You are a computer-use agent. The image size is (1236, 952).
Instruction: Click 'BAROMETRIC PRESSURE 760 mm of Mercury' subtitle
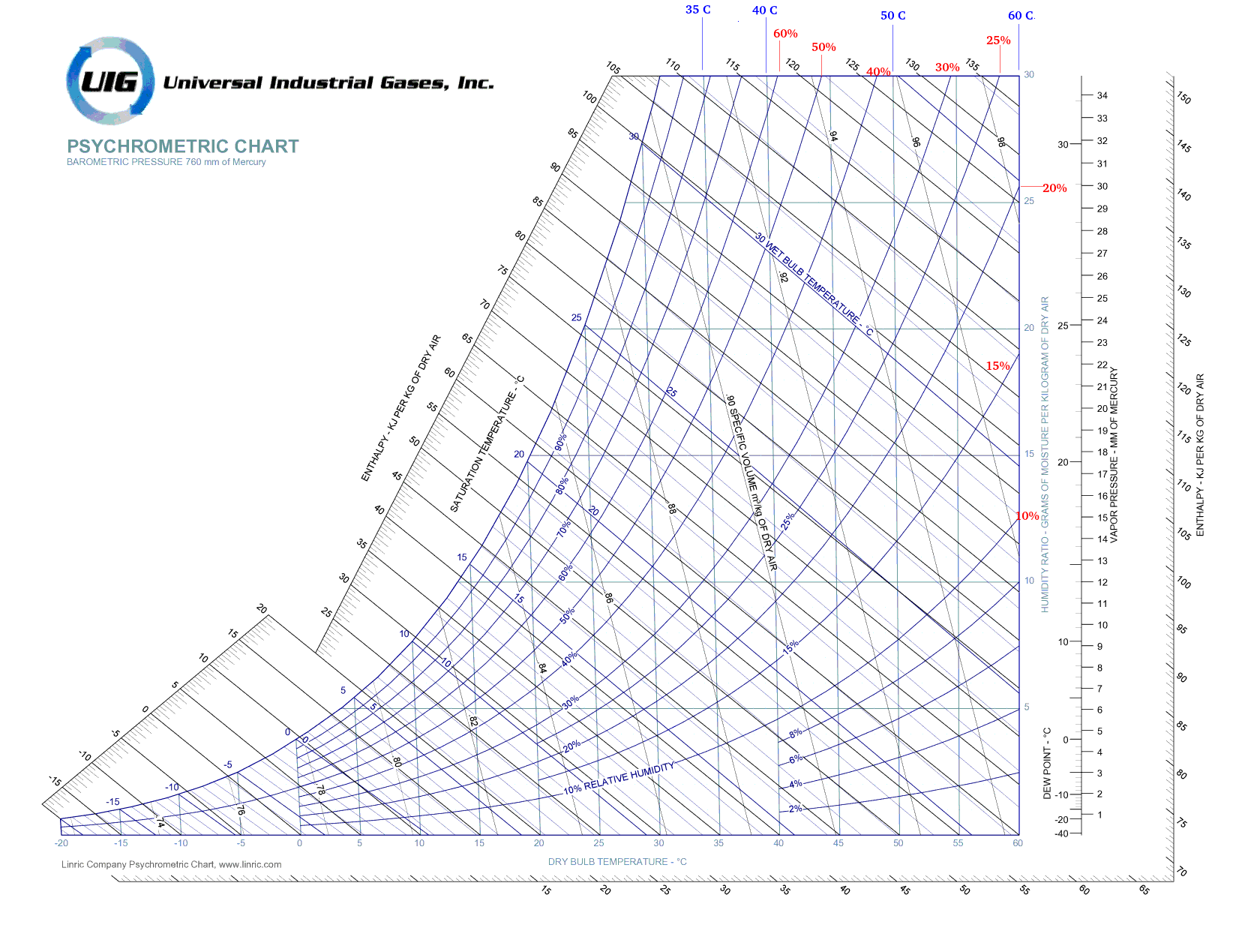coord(166,162)
